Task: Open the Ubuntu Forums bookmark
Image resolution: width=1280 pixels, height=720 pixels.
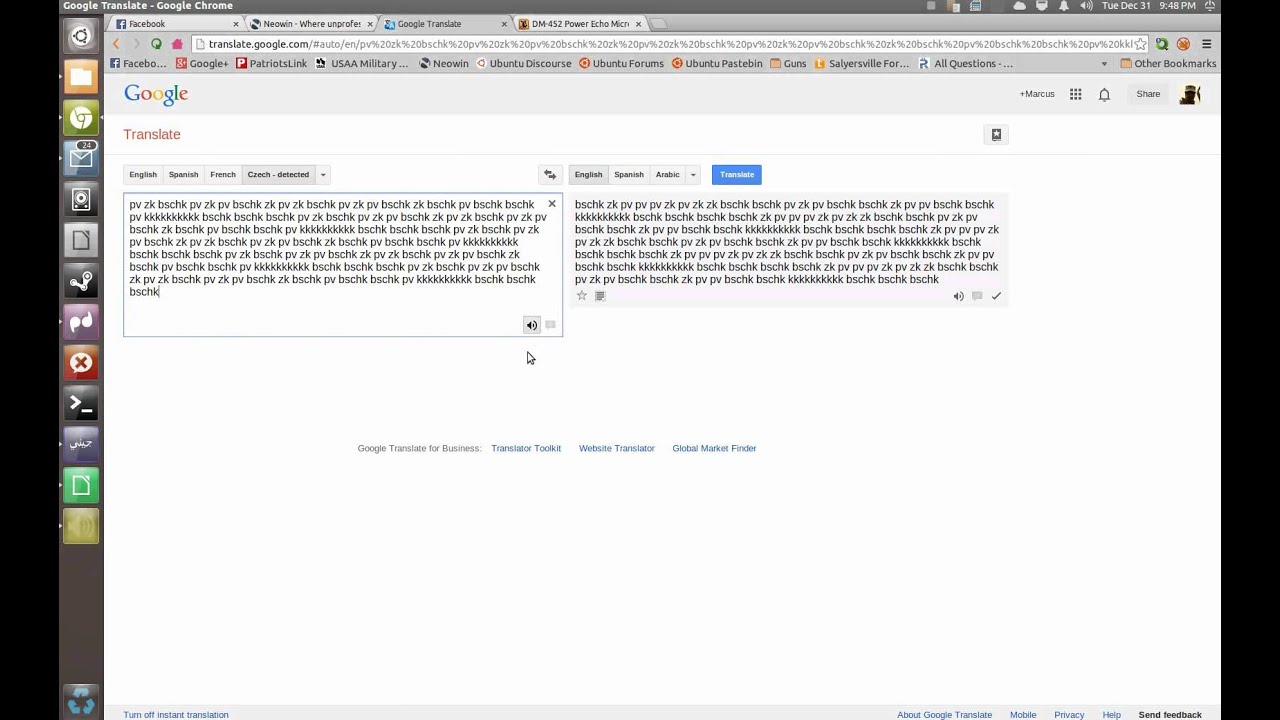Action: coord(621,64)
